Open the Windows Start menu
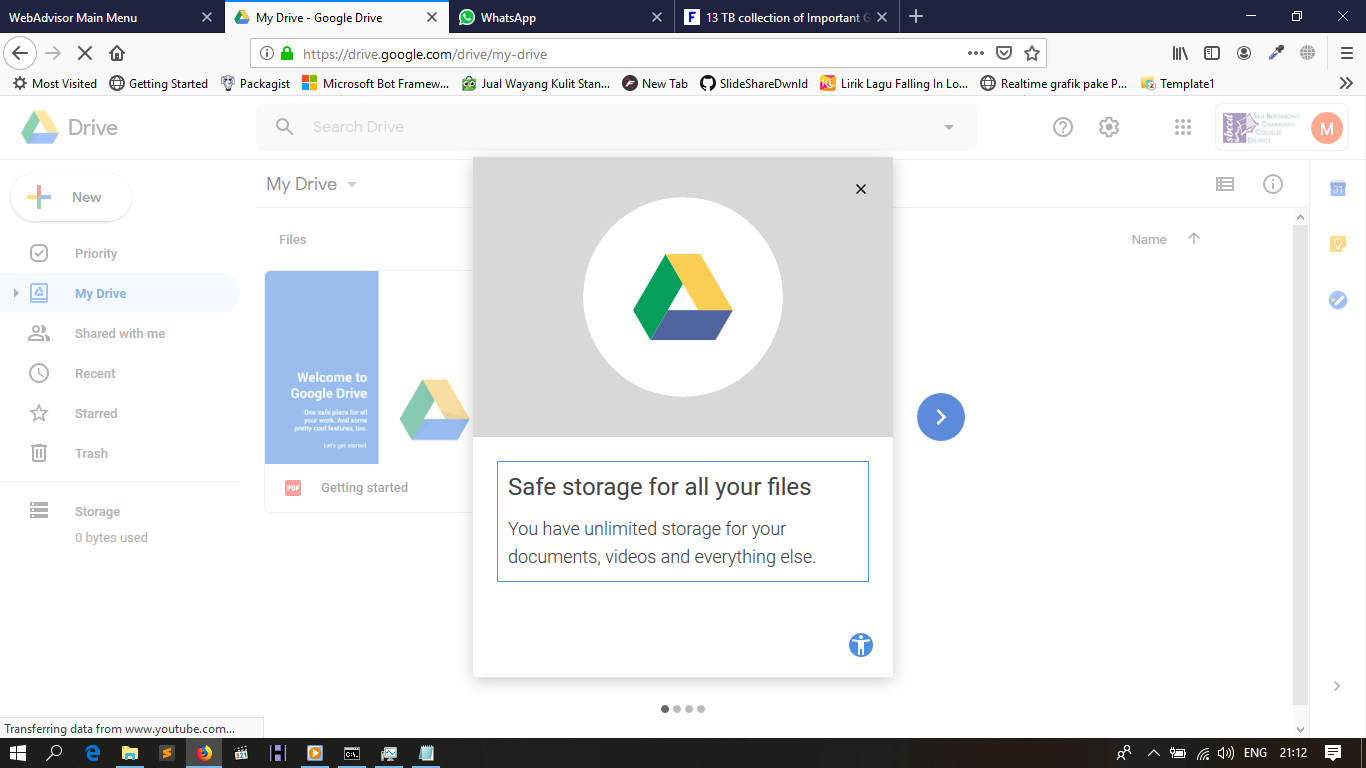The image size is (1366, 768). point(18,753)
